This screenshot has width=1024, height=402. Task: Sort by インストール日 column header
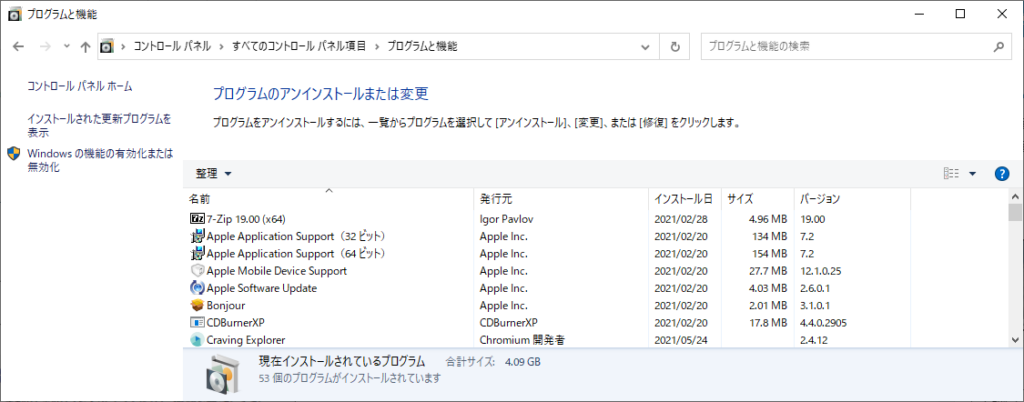coord(685,198)
